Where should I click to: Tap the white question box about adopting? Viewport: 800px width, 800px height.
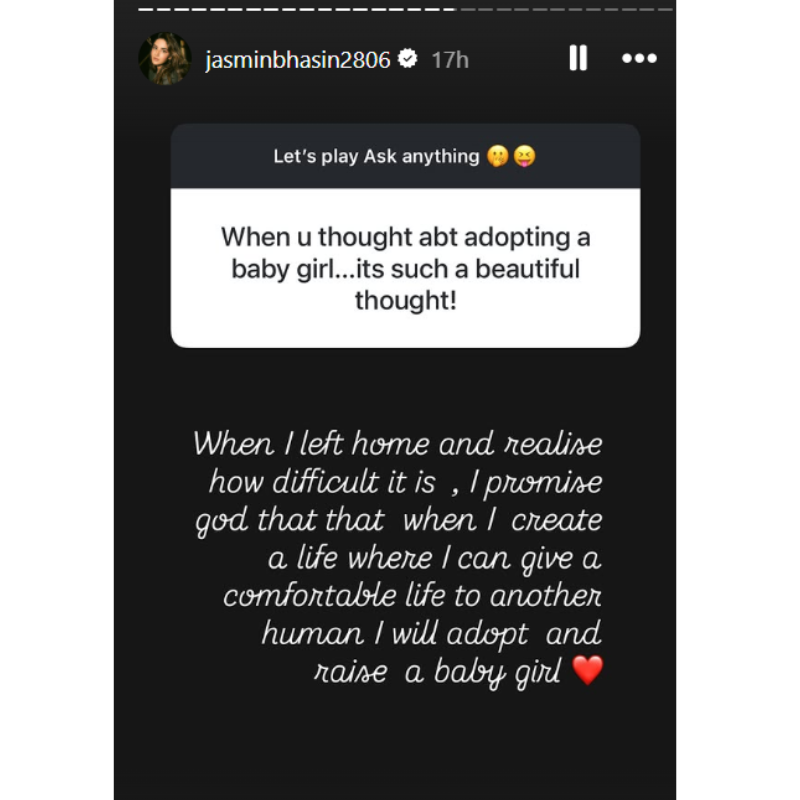(x=405, y=268)
